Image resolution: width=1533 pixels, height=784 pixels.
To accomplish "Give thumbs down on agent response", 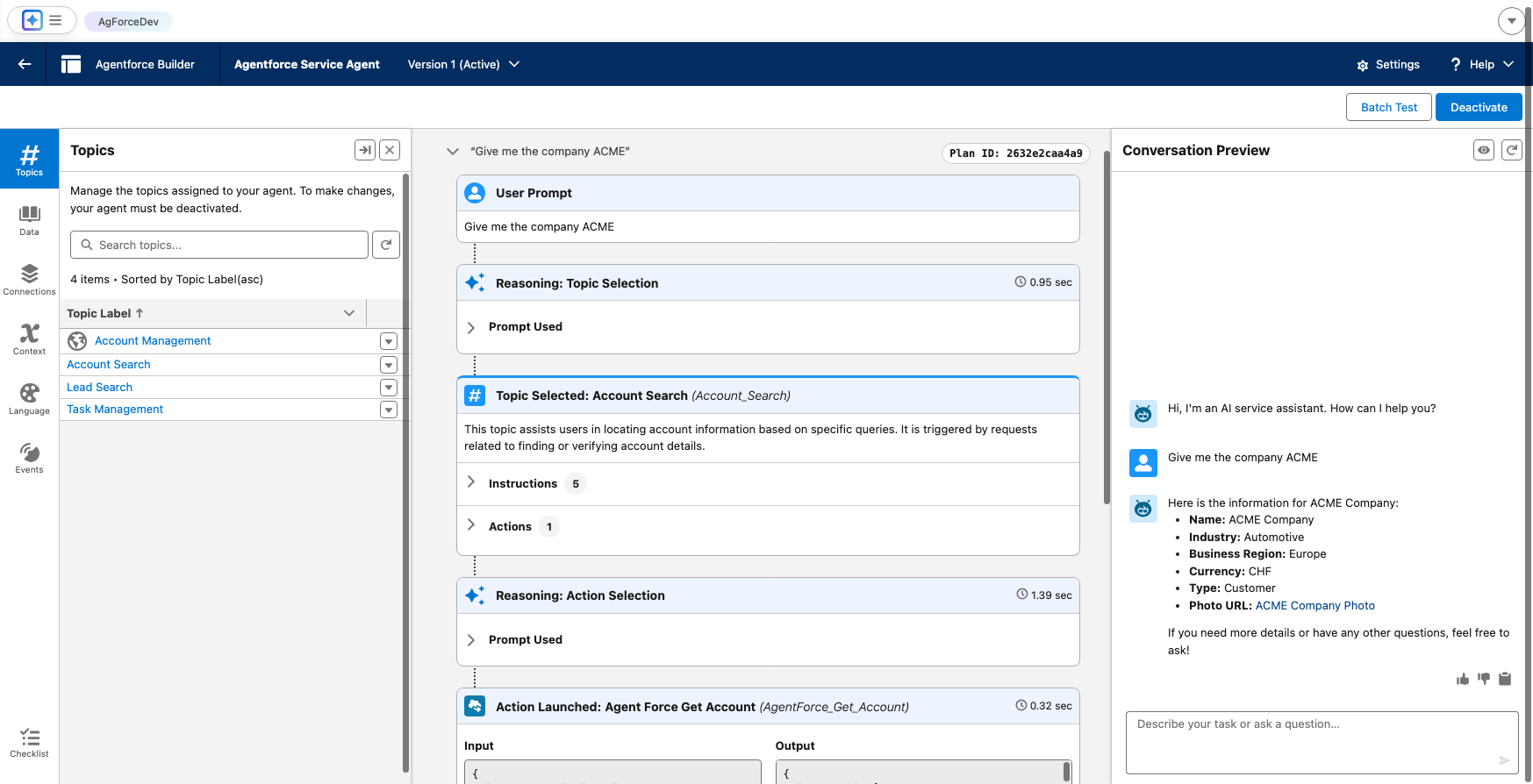I will tap(1484, 679).
